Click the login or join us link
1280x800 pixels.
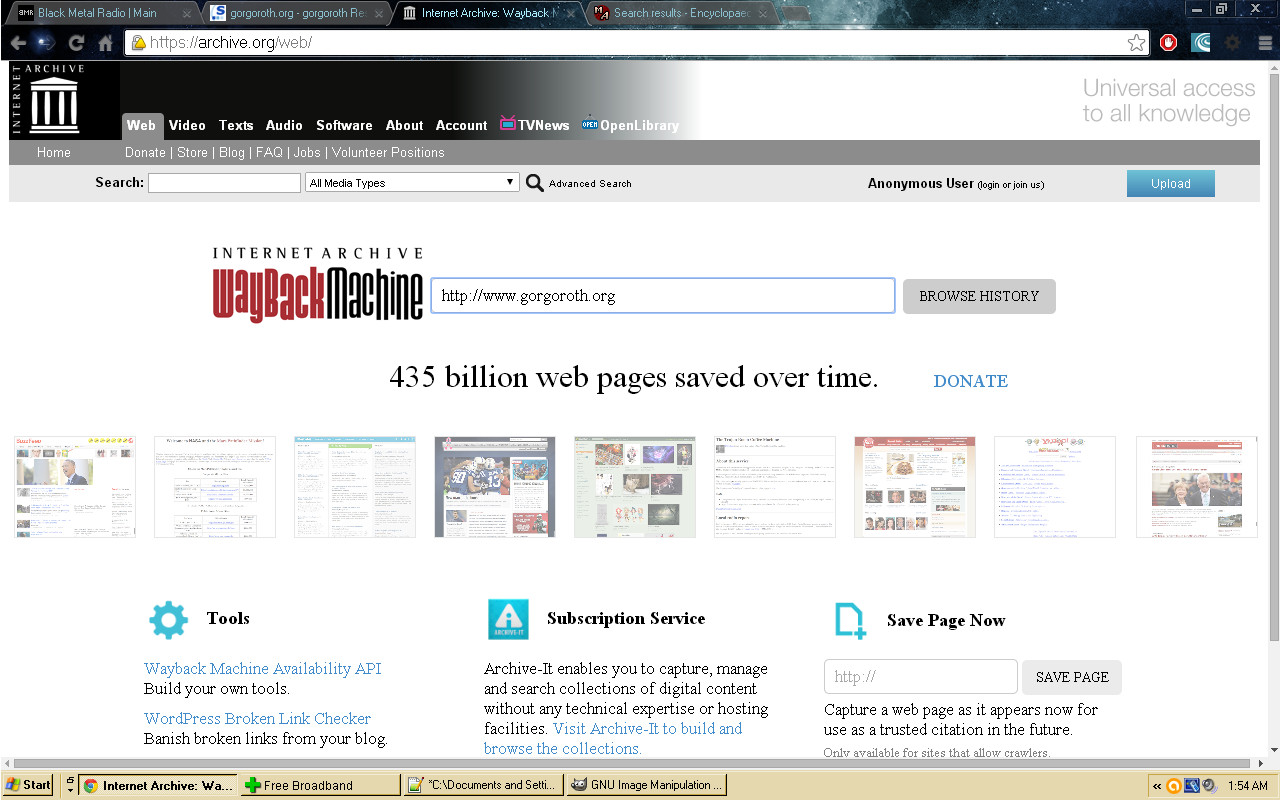tap(1010, 185)
